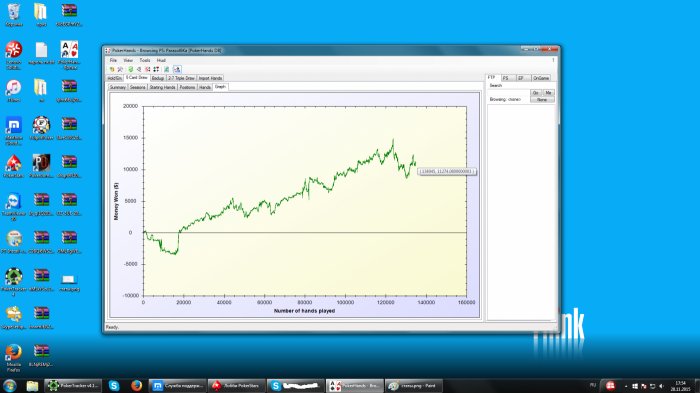
Task: Open the File menu
Action: point(113,60)
